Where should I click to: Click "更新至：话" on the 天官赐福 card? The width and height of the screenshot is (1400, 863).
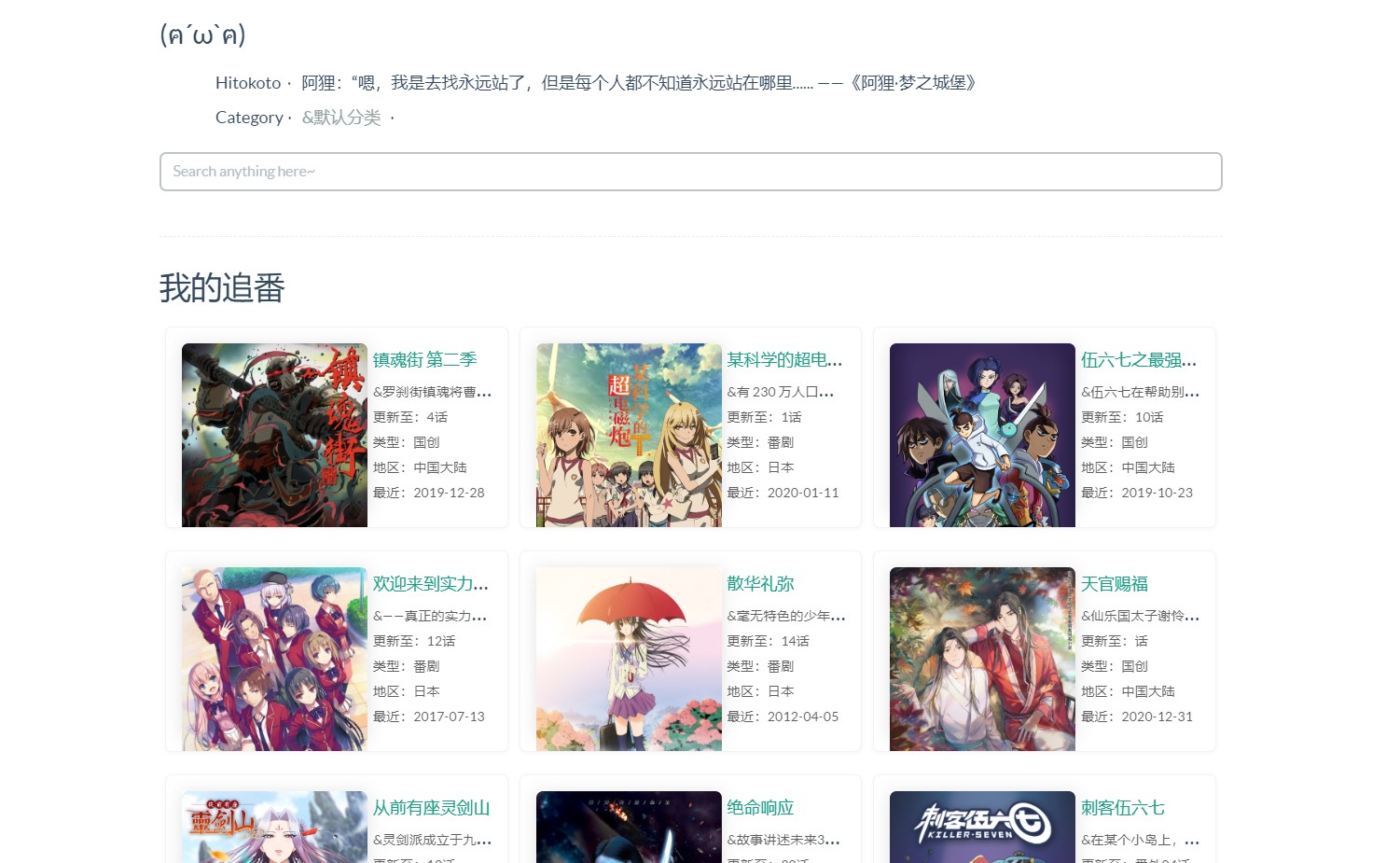click(1115, 641)
